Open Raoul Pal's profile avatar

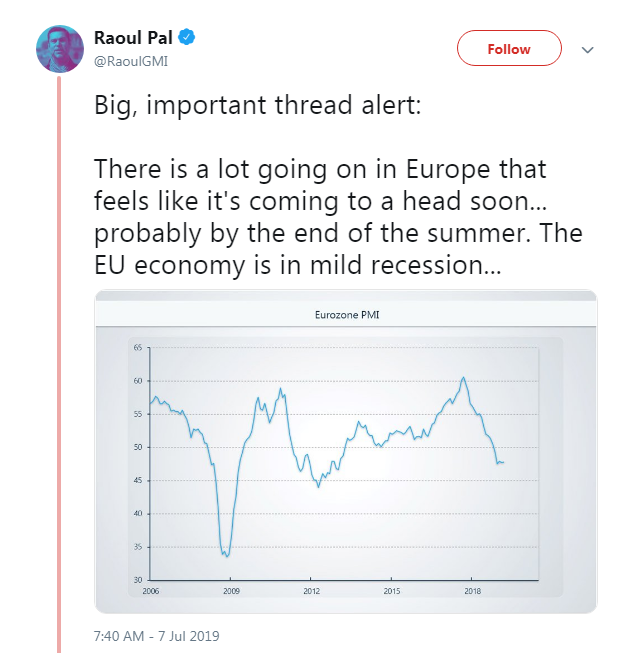[x=59, y=49]
